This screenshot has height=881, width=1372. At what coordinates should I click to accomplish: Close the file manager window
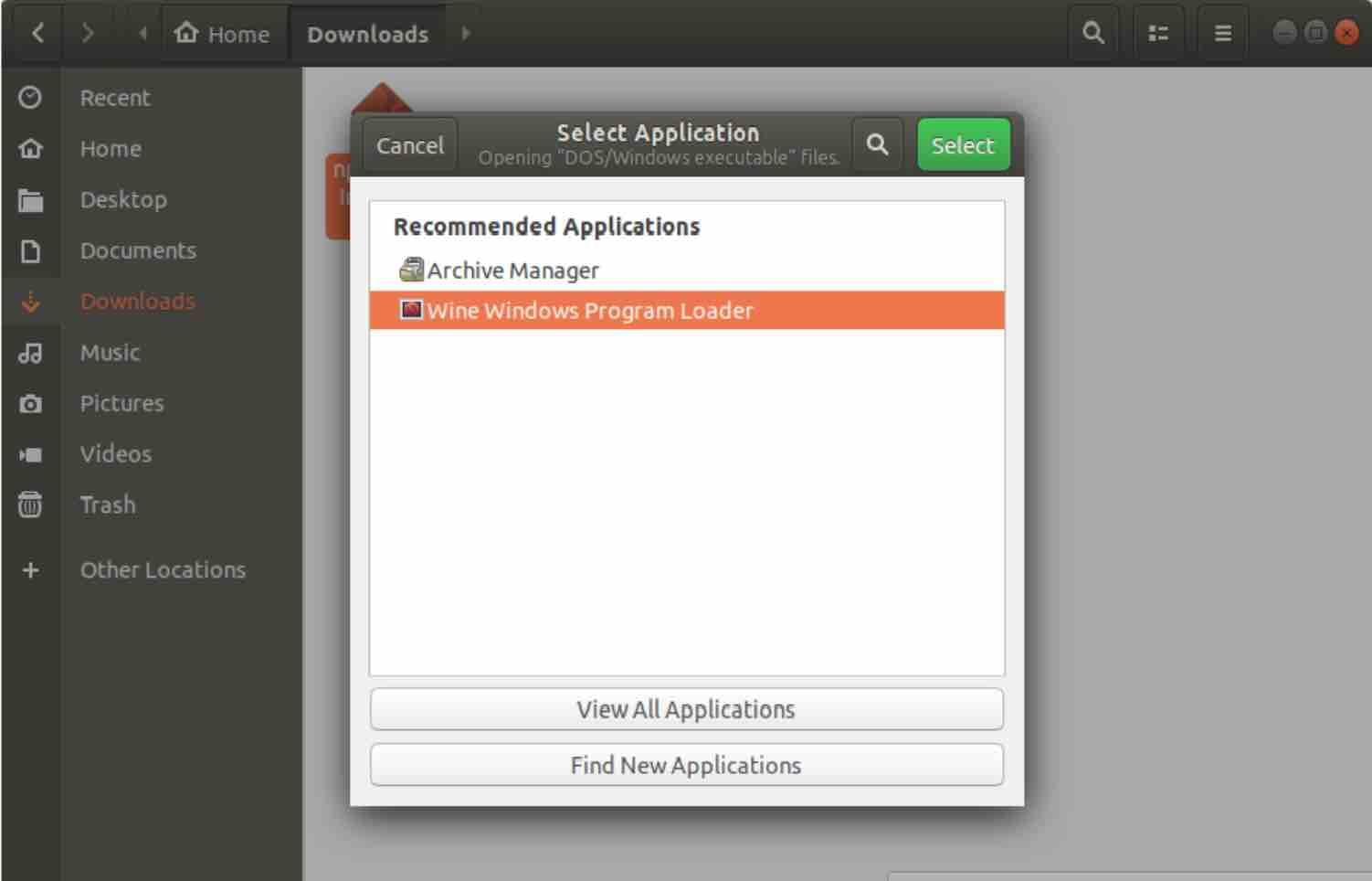(x=1346, y=33)
